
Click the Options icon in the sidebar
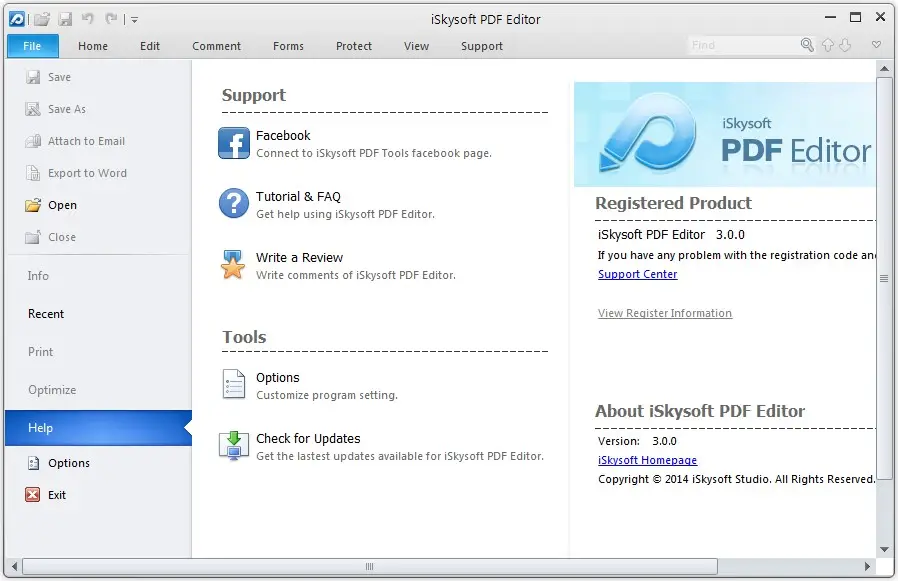click(x=33, y=463)
